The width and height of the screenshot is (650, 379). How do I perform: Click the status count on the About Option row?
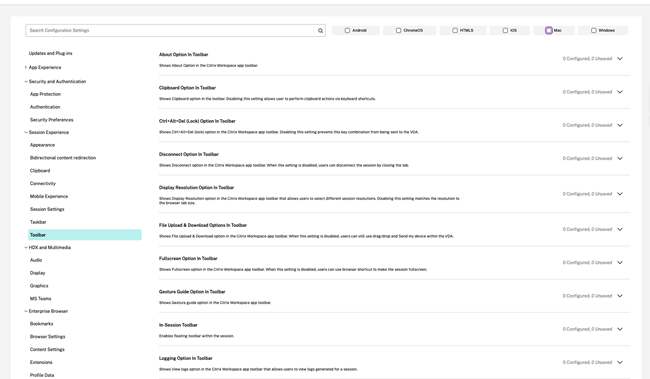click(587, 59)
